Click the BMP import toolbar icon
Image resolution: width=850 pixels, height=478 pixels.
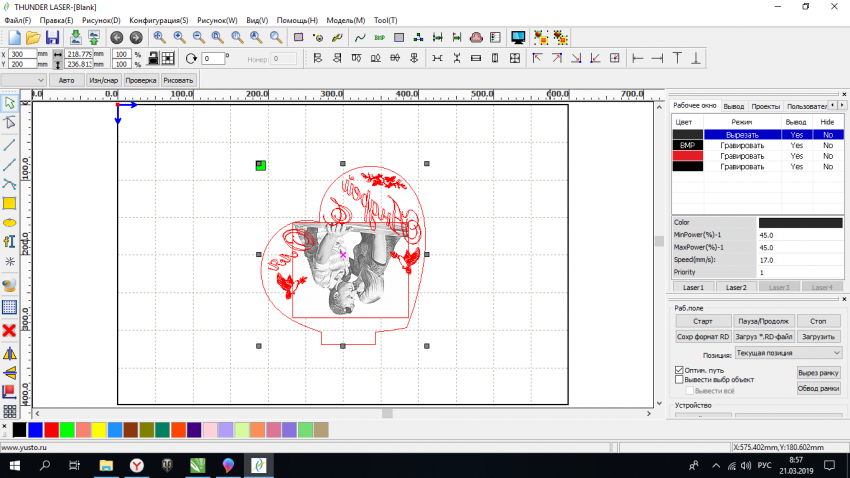click(x=379, y=37)
